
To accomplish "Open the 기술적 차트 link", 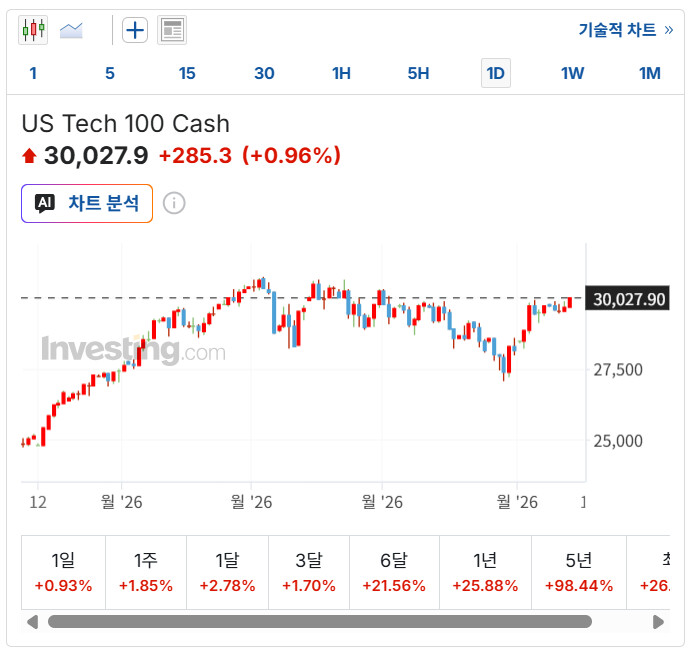I will coord(626,30).
